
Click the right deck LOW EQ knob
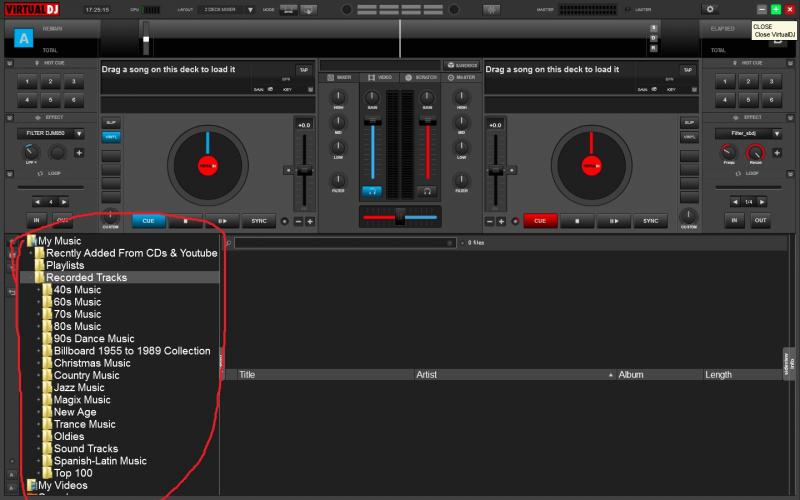coord(461,147)
